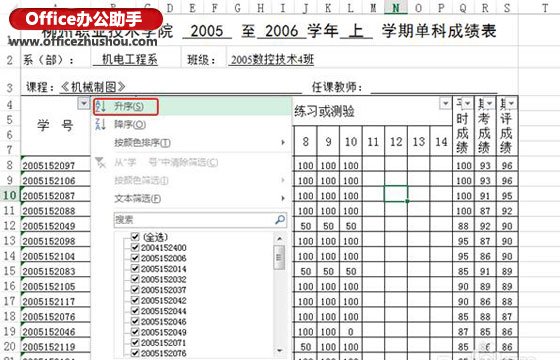Uncheck the 2005152071 filter checkbox
The height and width of the screenshot is (360, 560).
pos(135,342)
